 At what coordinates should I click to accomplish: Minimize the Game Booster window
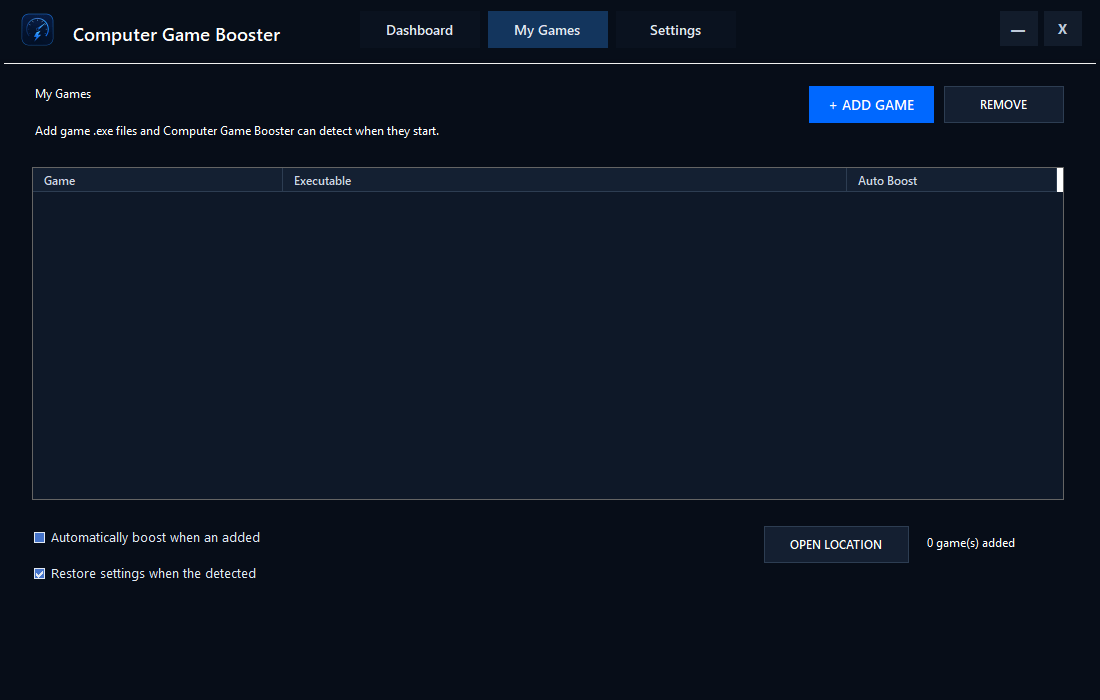(1018, 29)
